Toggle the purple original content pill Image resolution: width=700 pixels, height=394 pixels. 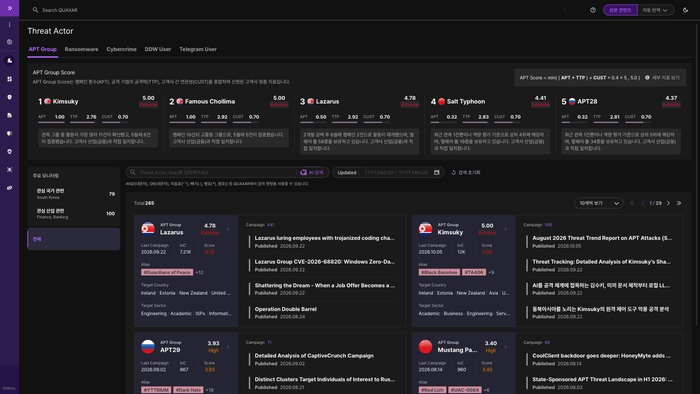620,10
